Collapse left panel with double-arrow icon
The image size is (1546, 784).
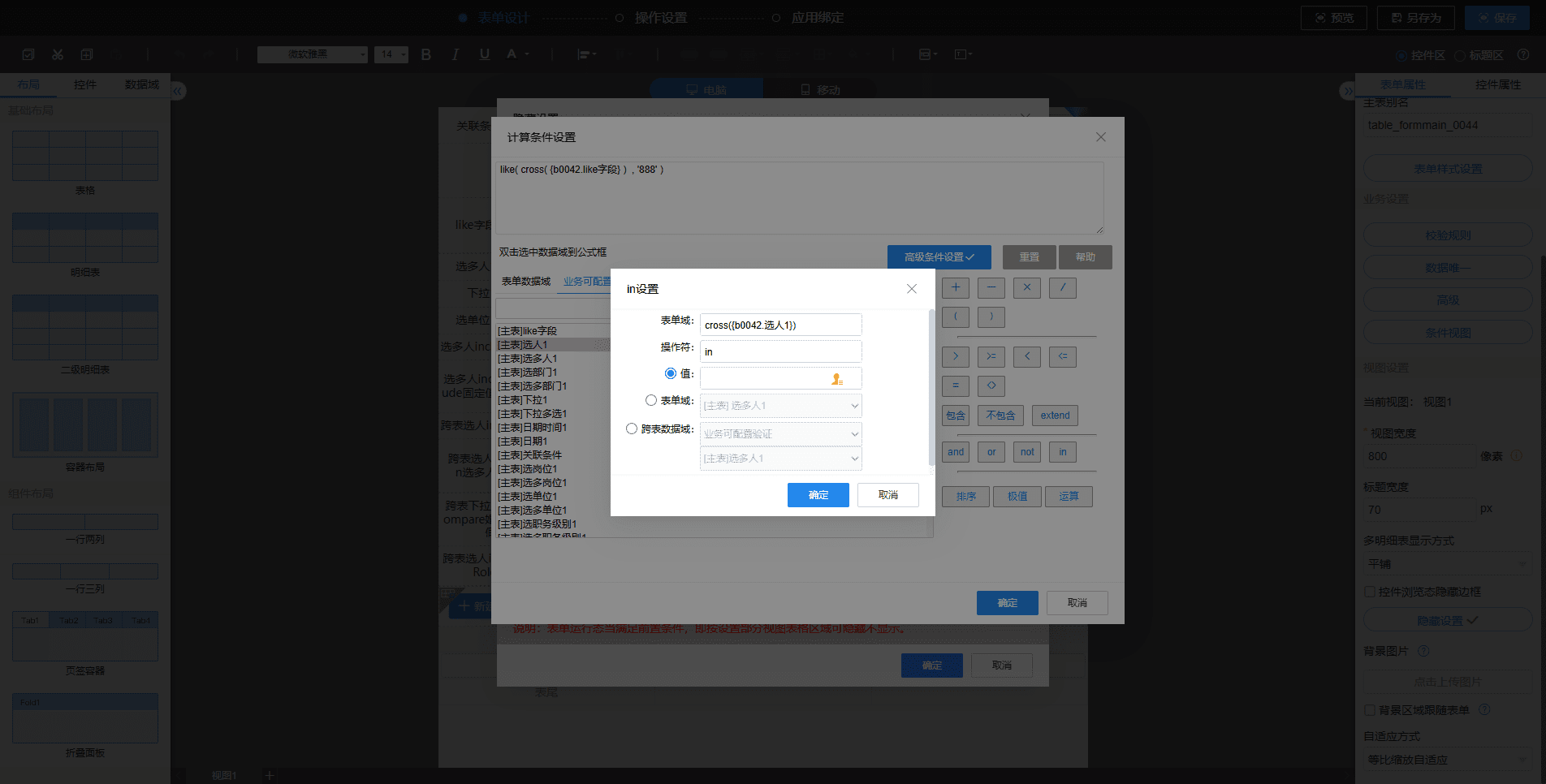[178, 91]
